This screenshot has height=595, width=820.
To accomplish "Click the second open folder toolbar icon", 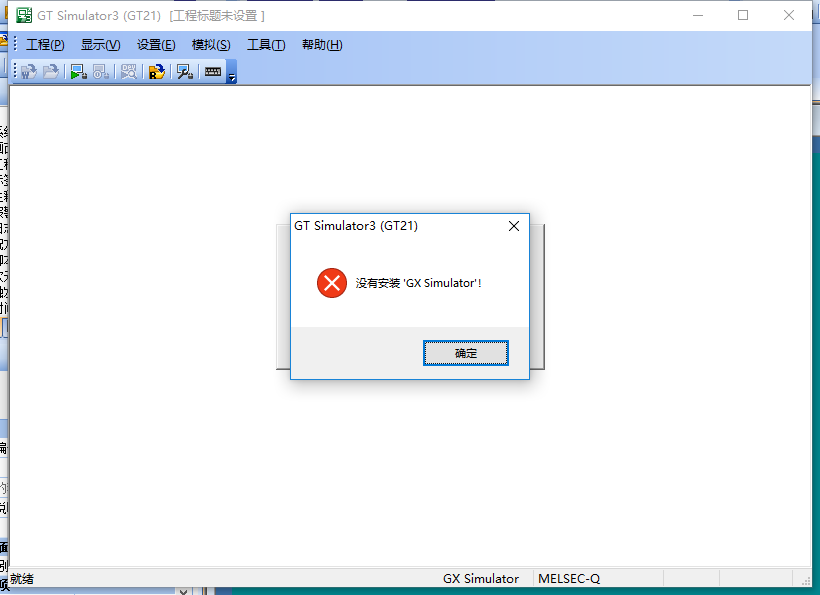I will (51, 72).
